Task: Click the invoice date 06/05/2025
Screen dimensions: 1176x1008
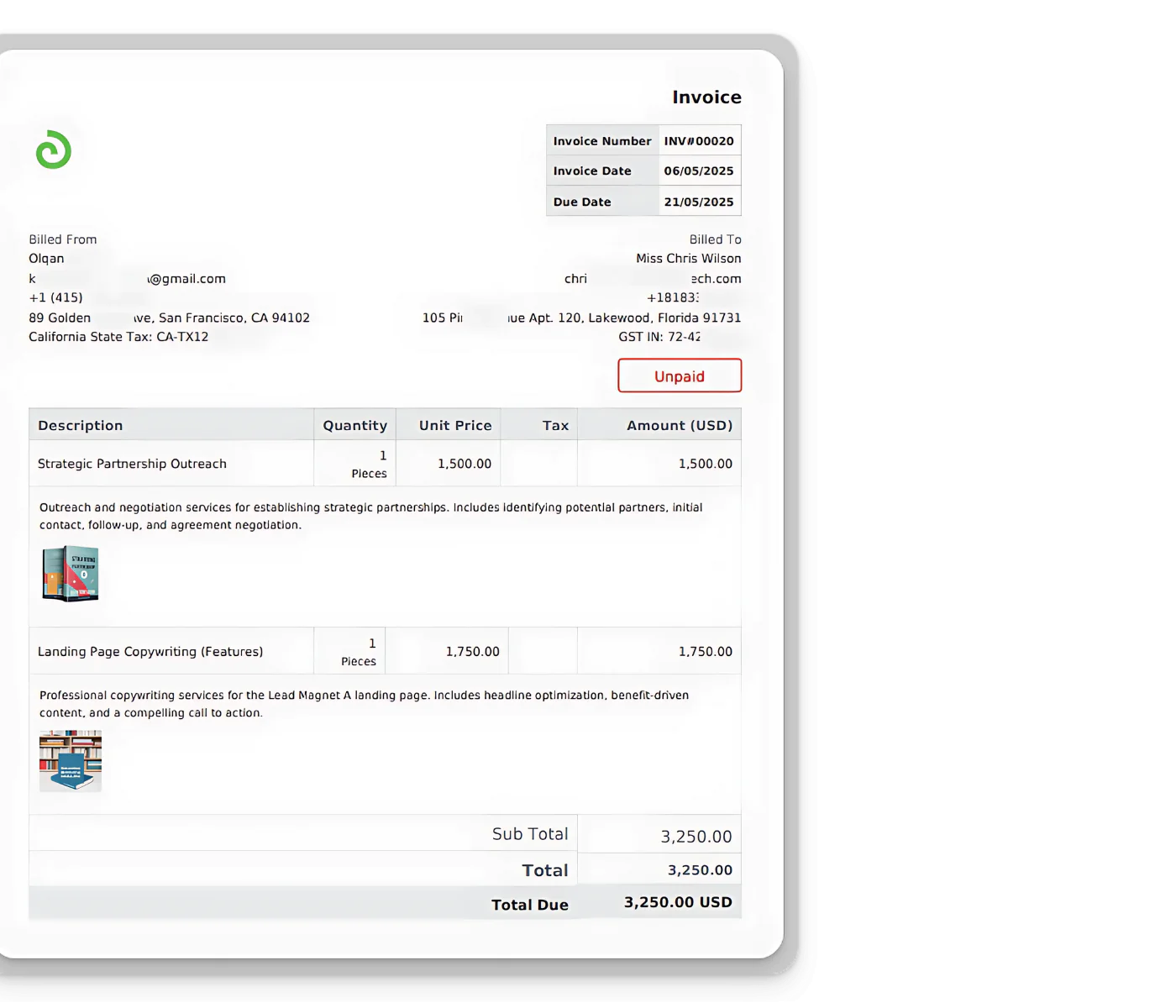Action: [x=698, y=171]
